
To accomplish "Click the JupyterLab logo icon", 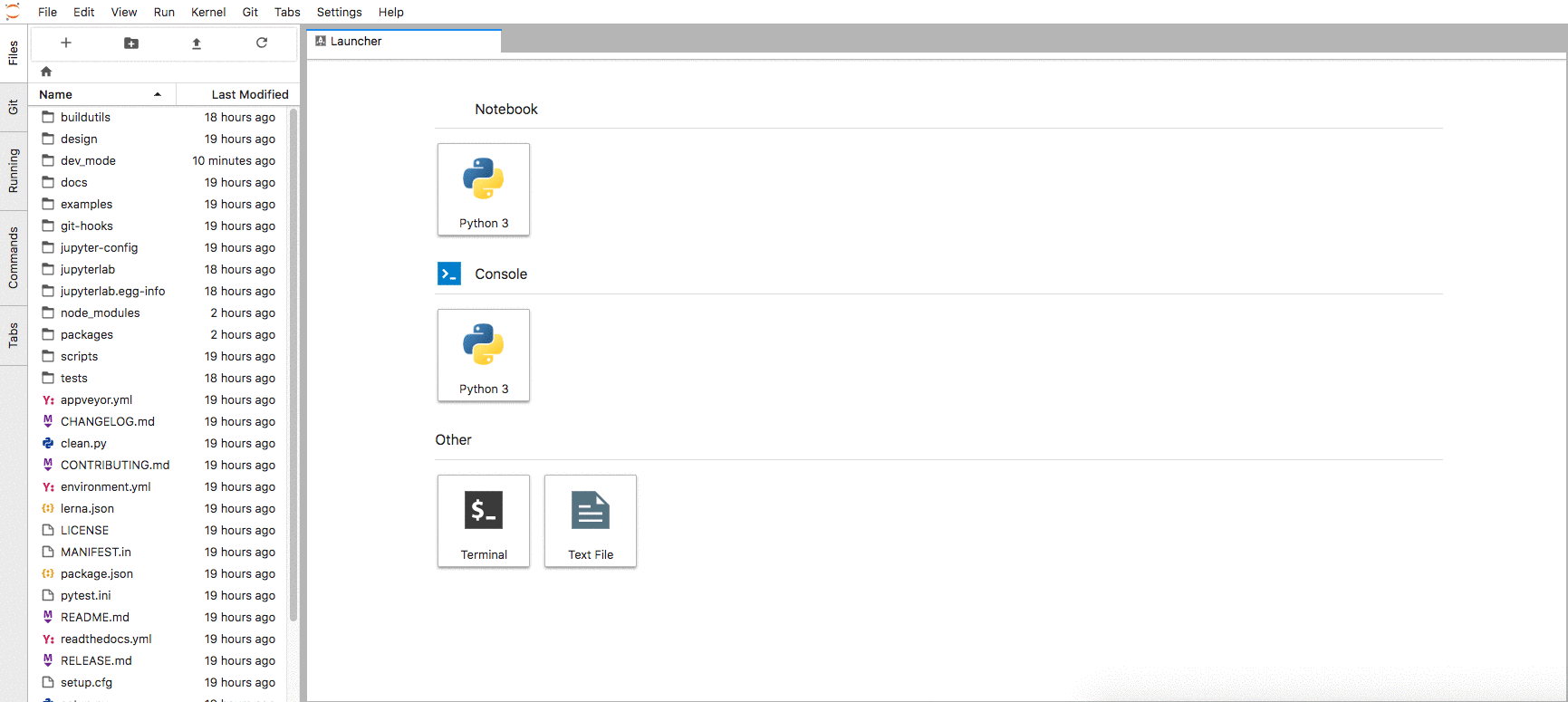I will tap(13, 12).
